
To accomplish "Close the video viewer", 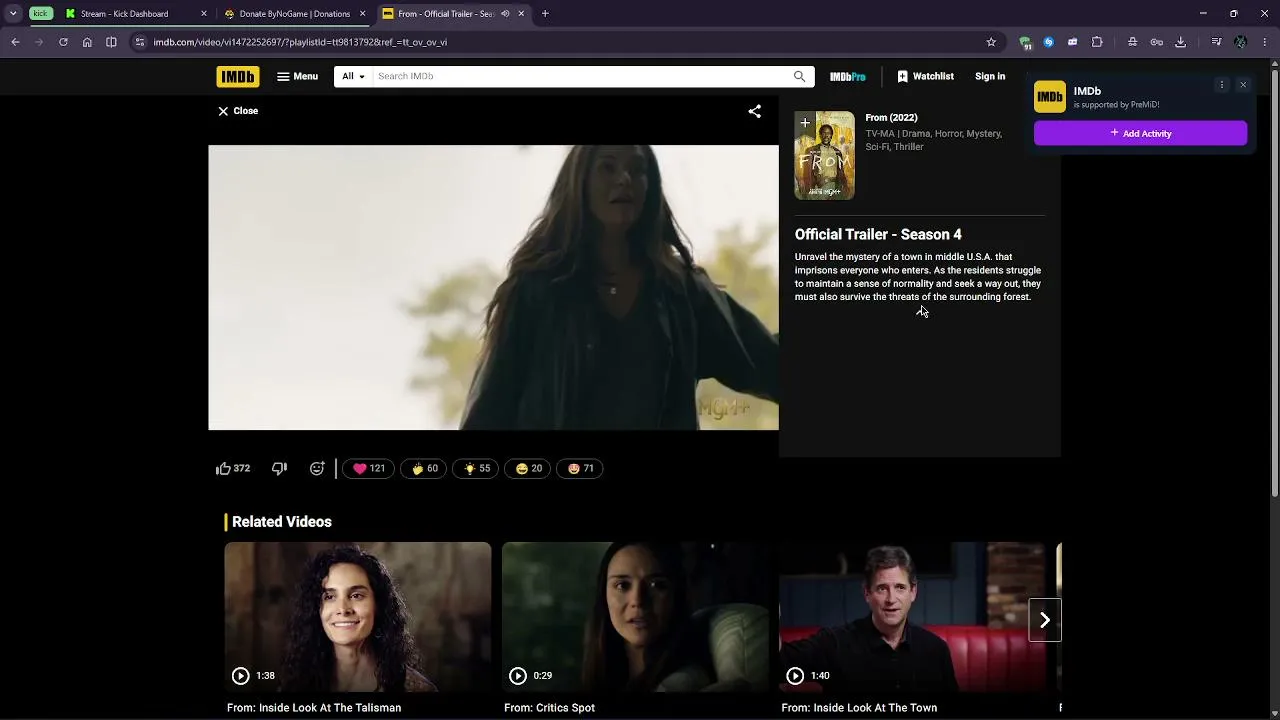I will click(x=238, y=111).
